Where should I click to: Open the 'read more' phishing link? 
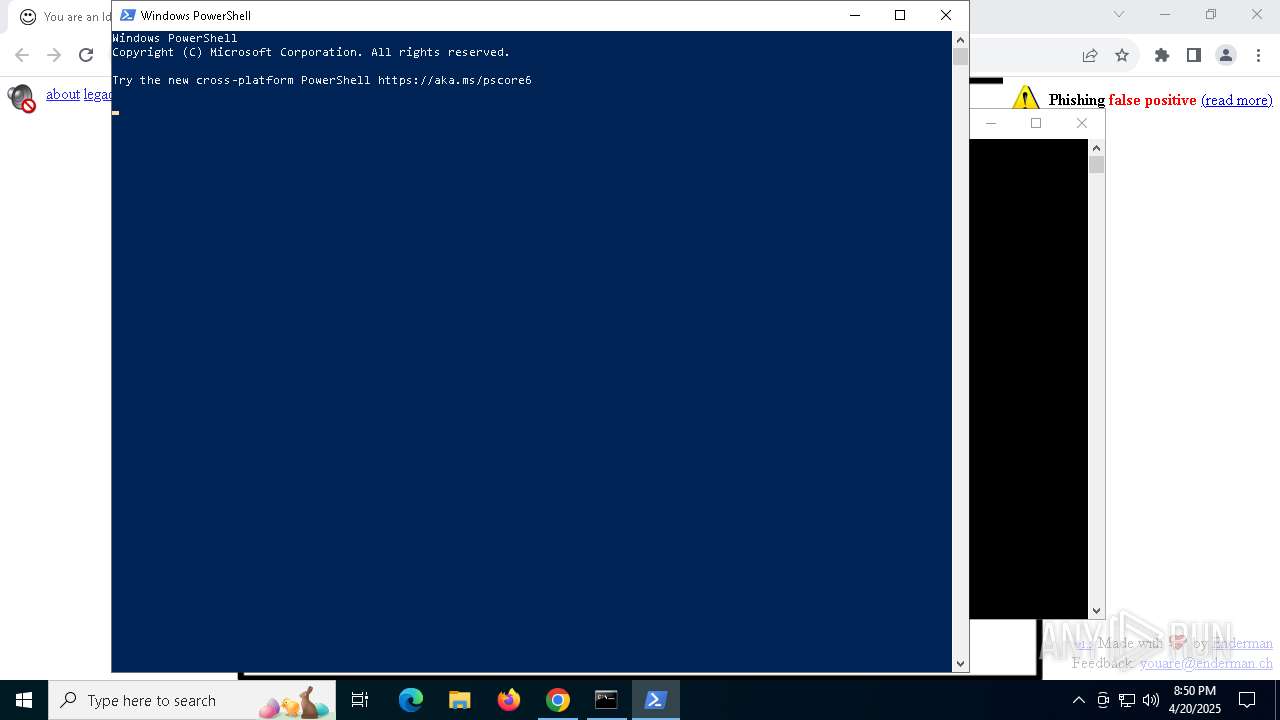click(1237, 100)
